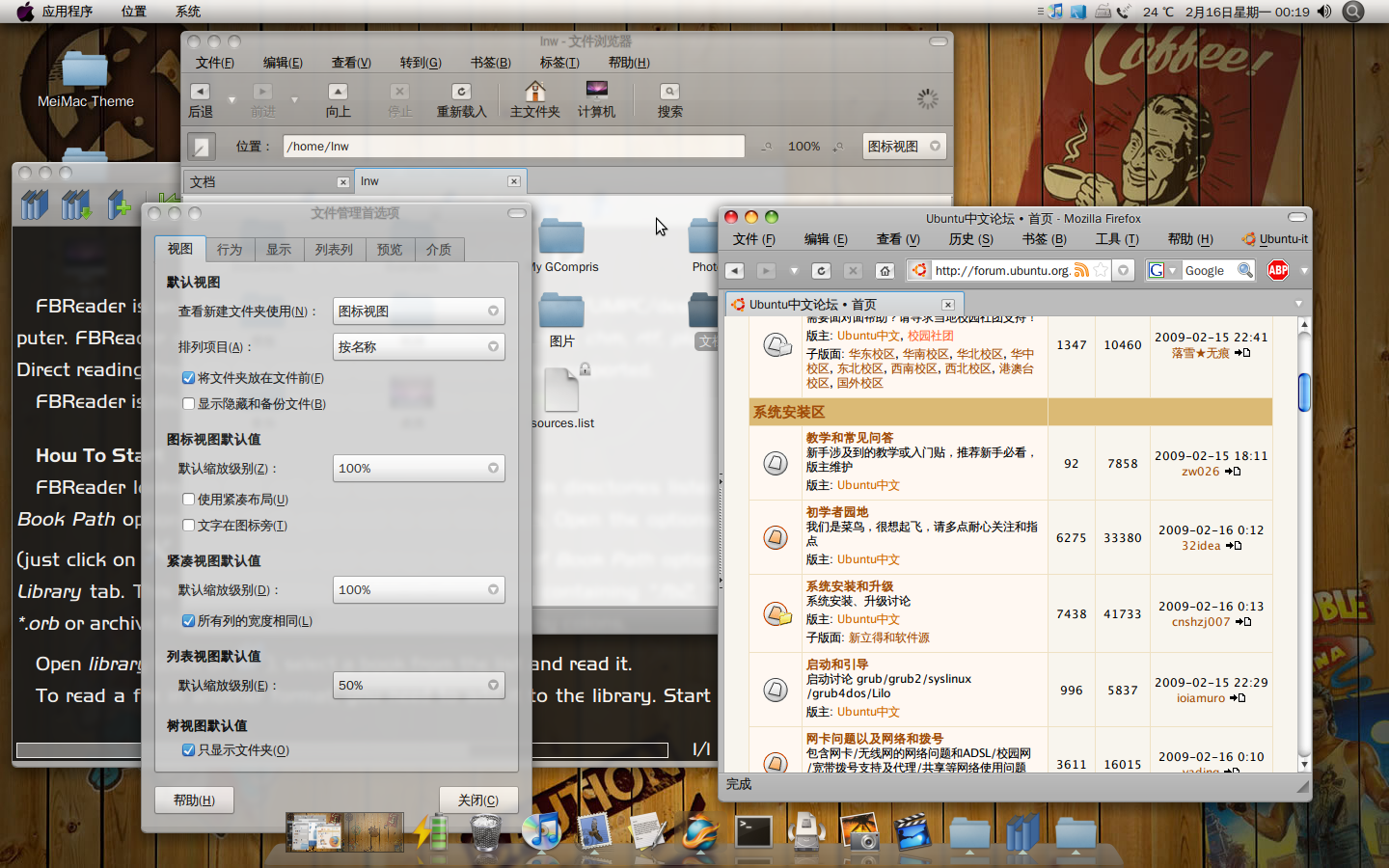Open Firefox address bar history dropdown
This screenshot has width=1389, height=868.
point(1123,271)
